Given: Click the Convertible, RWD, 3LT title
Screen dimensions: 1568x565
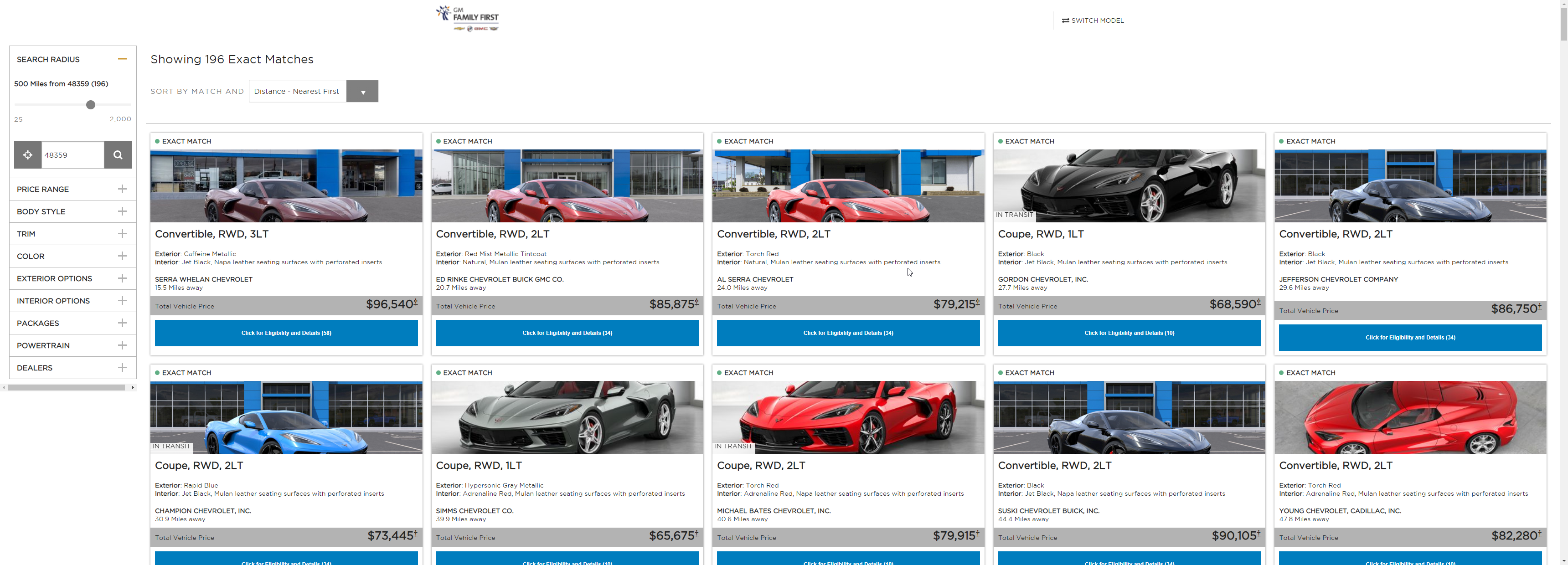Looking at the screenshot, I should pyautogui.click(x=212, y=234).
